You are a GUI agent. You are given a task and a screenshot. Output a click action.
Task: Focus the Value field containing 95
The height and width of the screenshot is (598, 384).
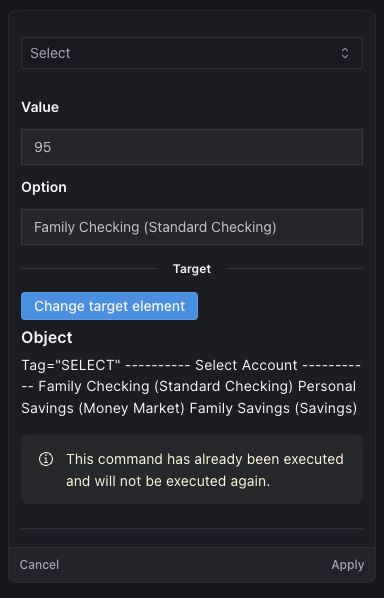click(192, 147)
